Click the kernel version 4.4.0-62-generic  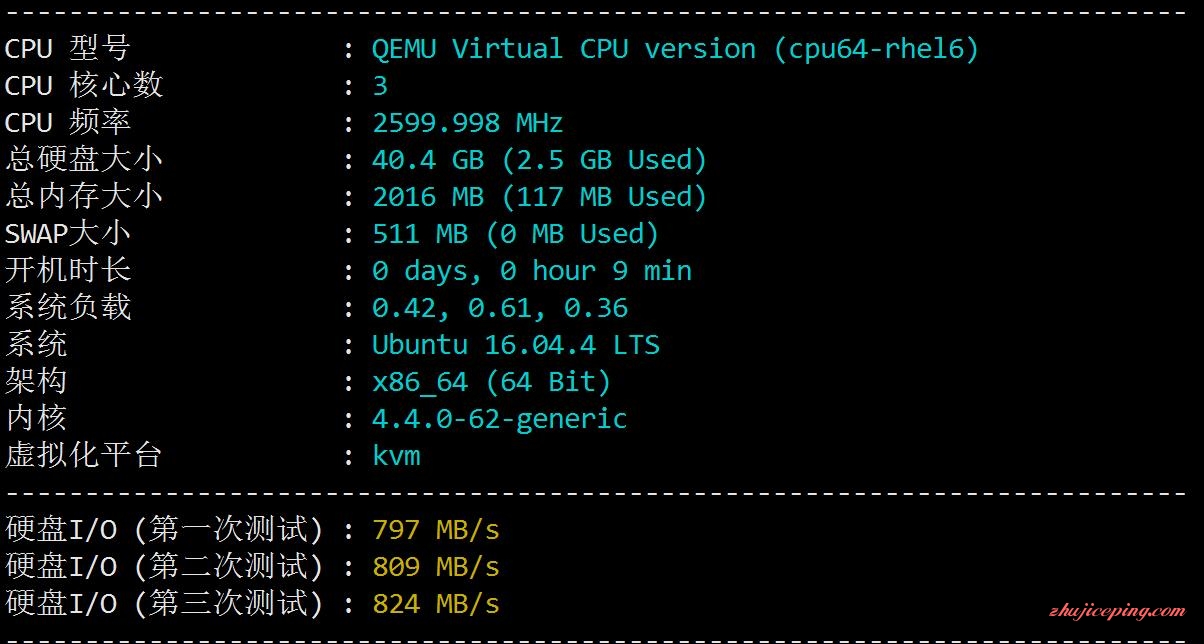coord(499,419)
